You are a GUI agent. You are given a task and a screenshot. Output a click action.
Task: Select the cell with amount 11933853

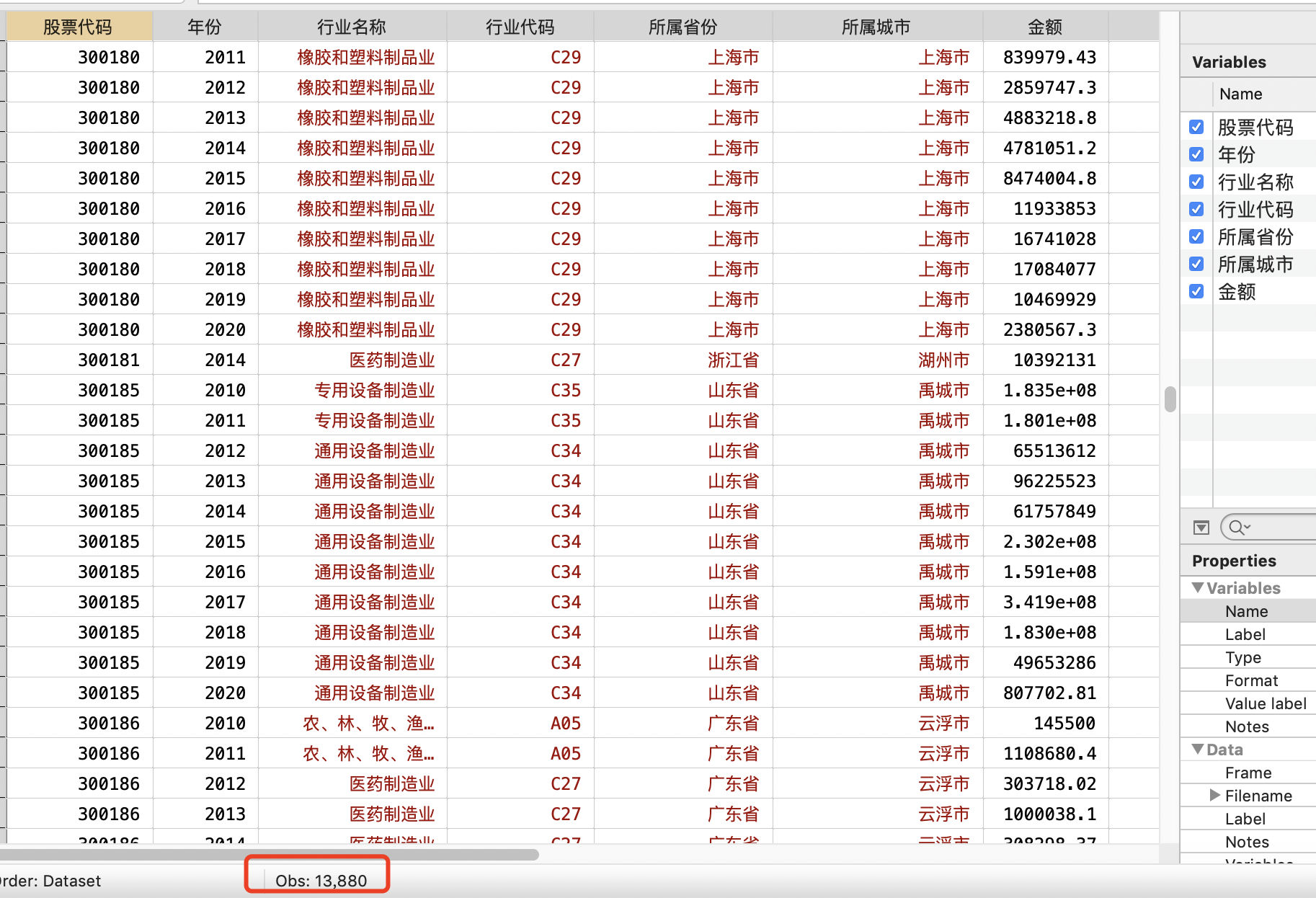click(1046, 208)
